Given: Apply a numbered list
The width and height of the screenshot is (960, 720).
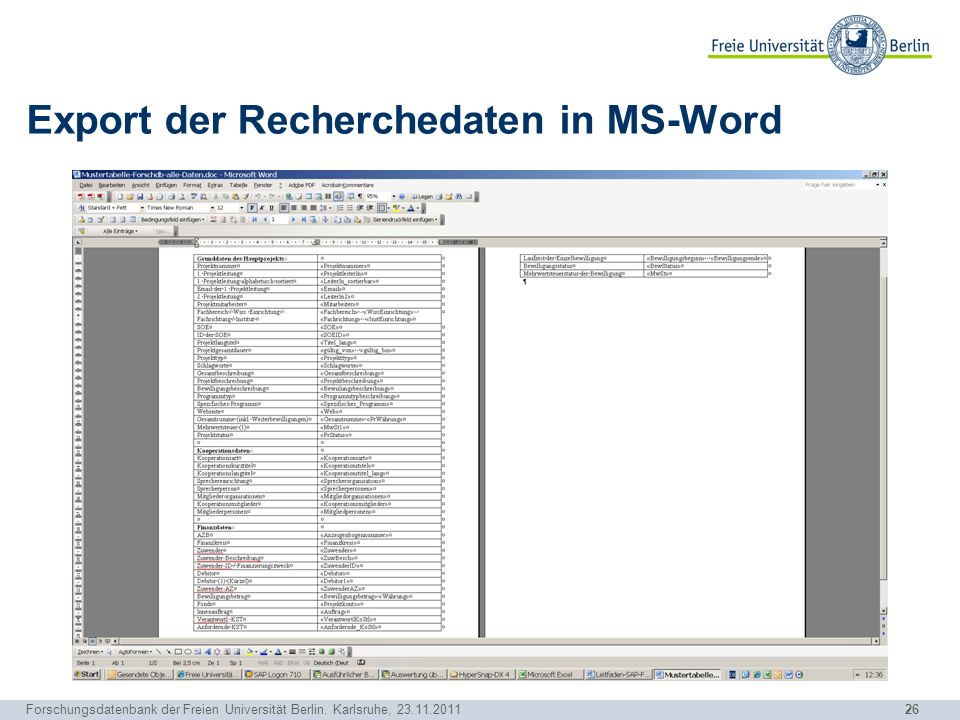Looking at the screenshot, I should coord(340,208).
